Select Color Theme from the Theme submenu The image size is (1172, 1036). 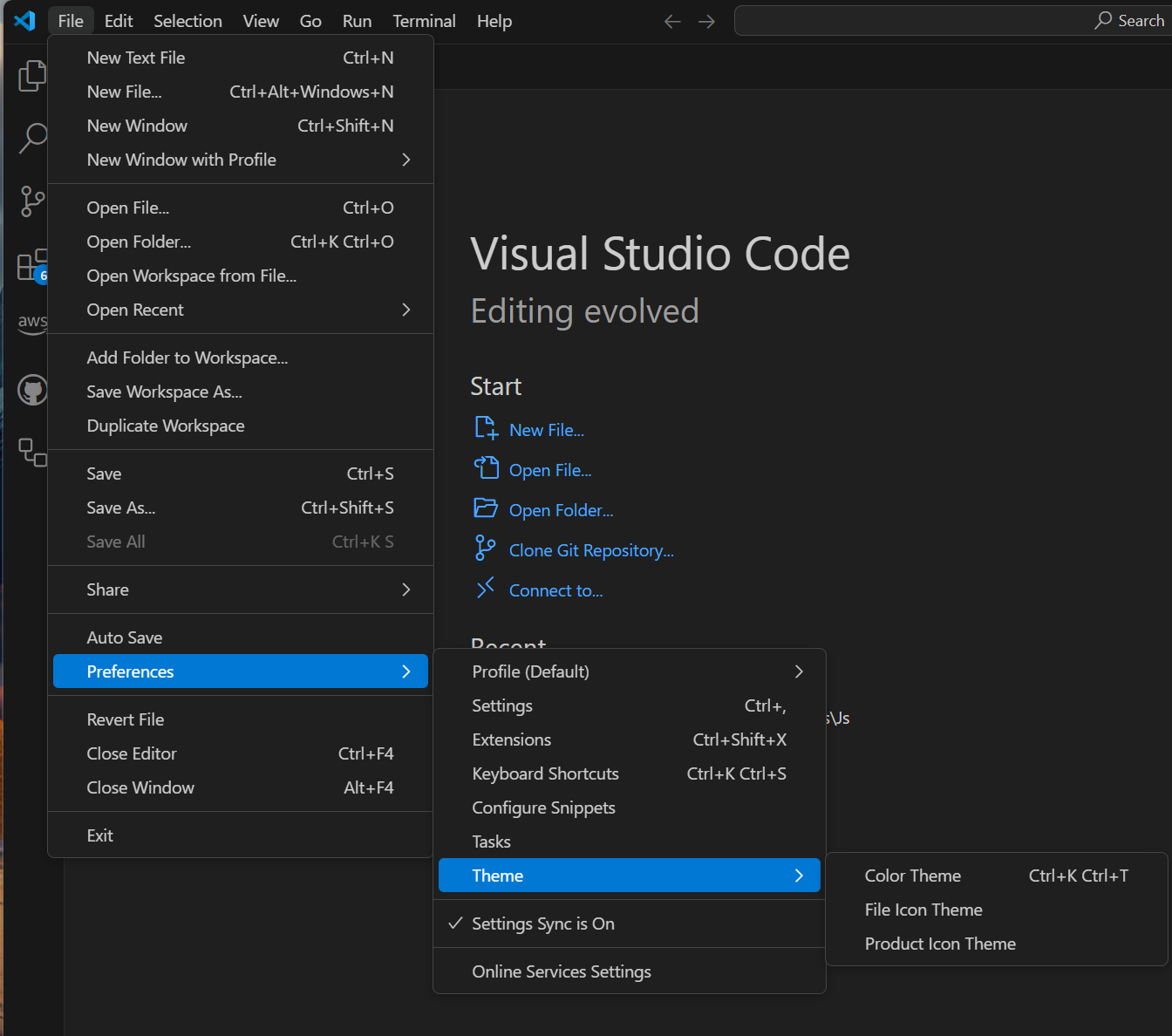912,876
